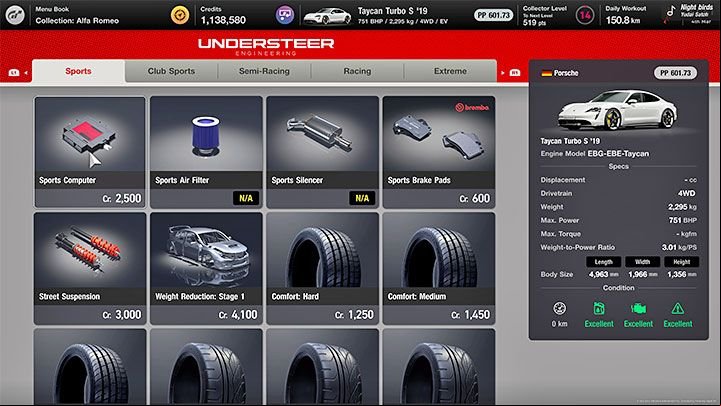The width and height of the screenshot is (721, 406).
Task: Click the Cr. 1,250 price
Action: pos(354,315)
